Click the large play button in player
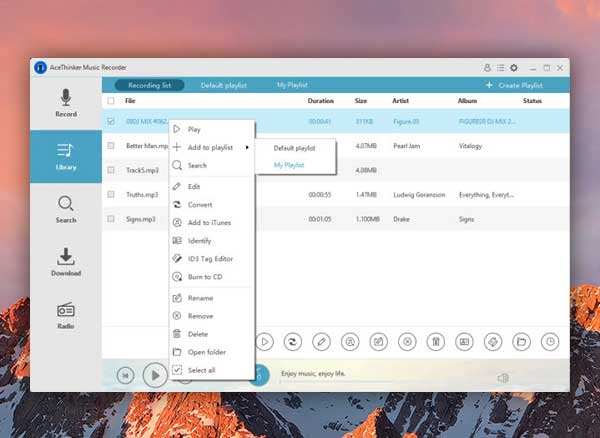The height and width of the screenshot is (438, 600). coord(155,375)
